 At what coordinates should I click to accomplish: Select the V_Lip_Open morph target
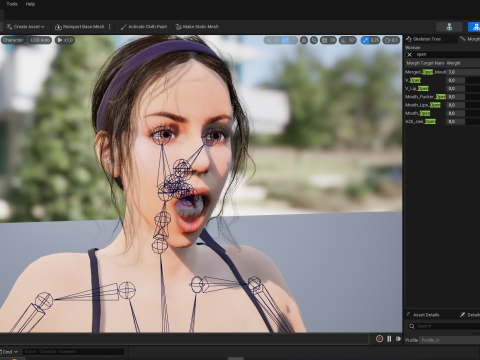(x=417, y=88)
